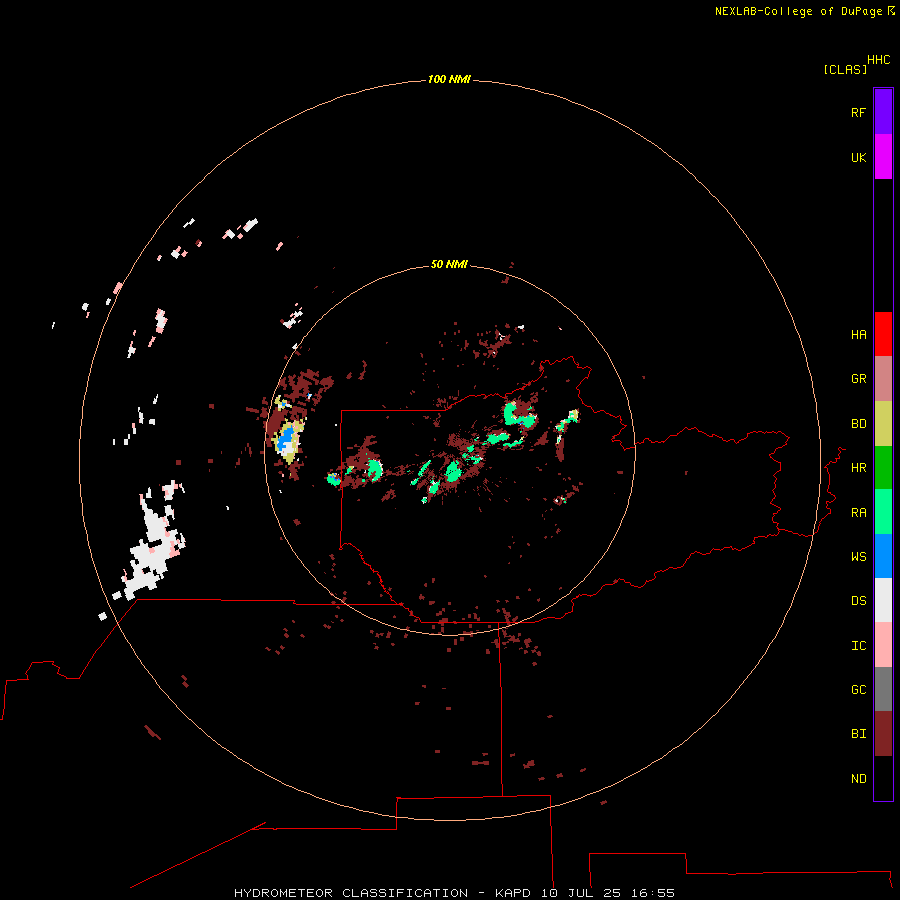Click the DS white legend swatch

883,600
